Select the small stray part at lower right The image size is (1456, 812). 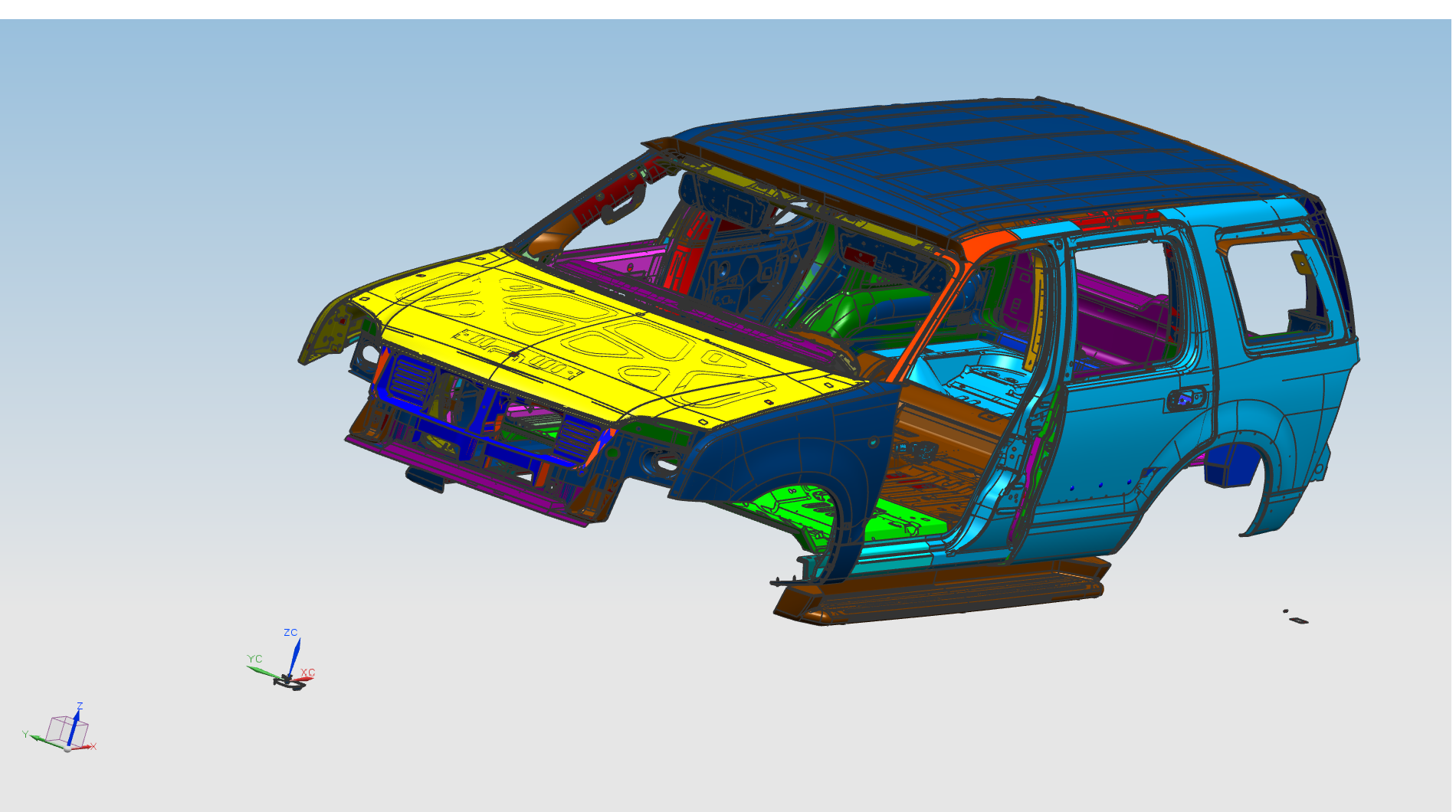1297,619
